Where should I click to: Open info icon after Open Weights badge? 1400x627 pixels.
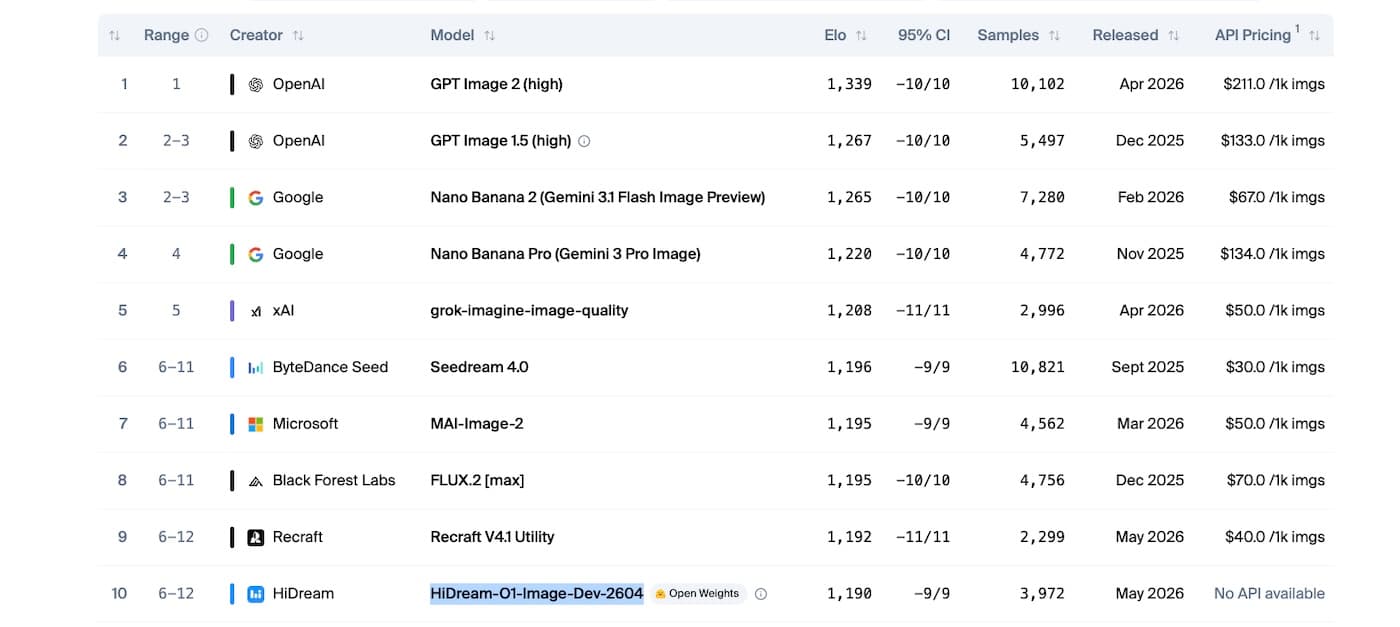[761, 594]
